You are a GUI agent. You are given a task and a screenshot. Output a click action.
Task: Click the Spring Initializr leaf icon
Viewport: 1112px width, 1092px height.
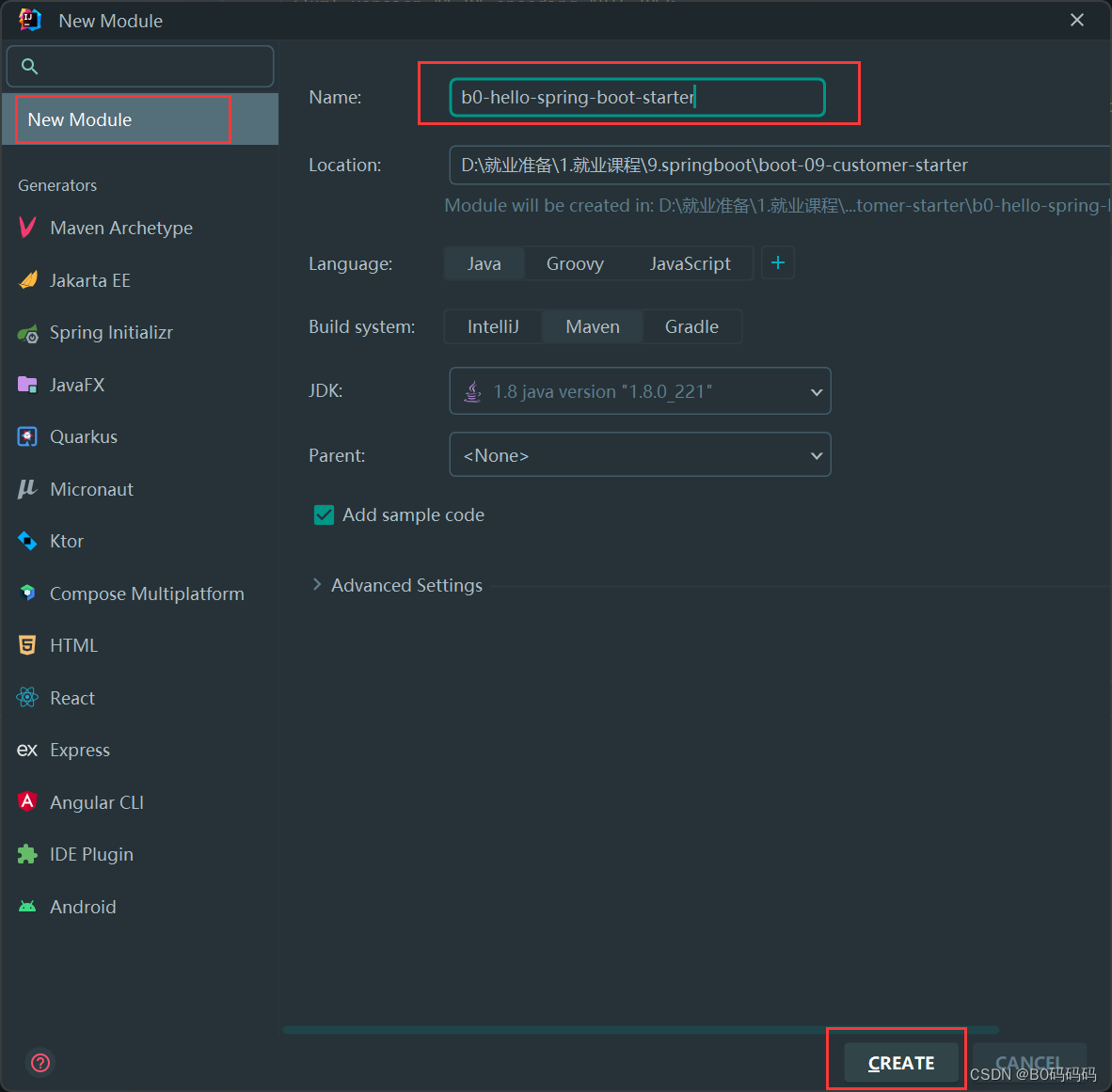point(27,333)
